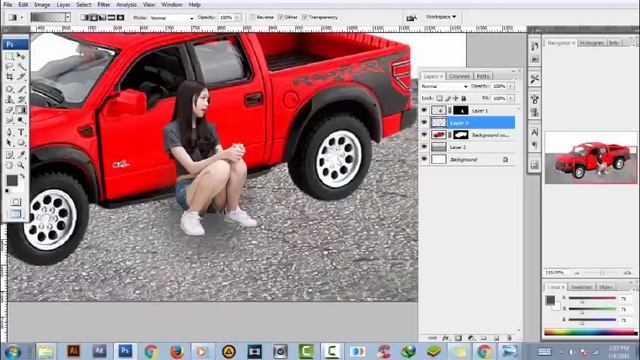Click the Layer 1 mask thumbnail
Viewport: 640px width, 360px height.
(460, 111)
